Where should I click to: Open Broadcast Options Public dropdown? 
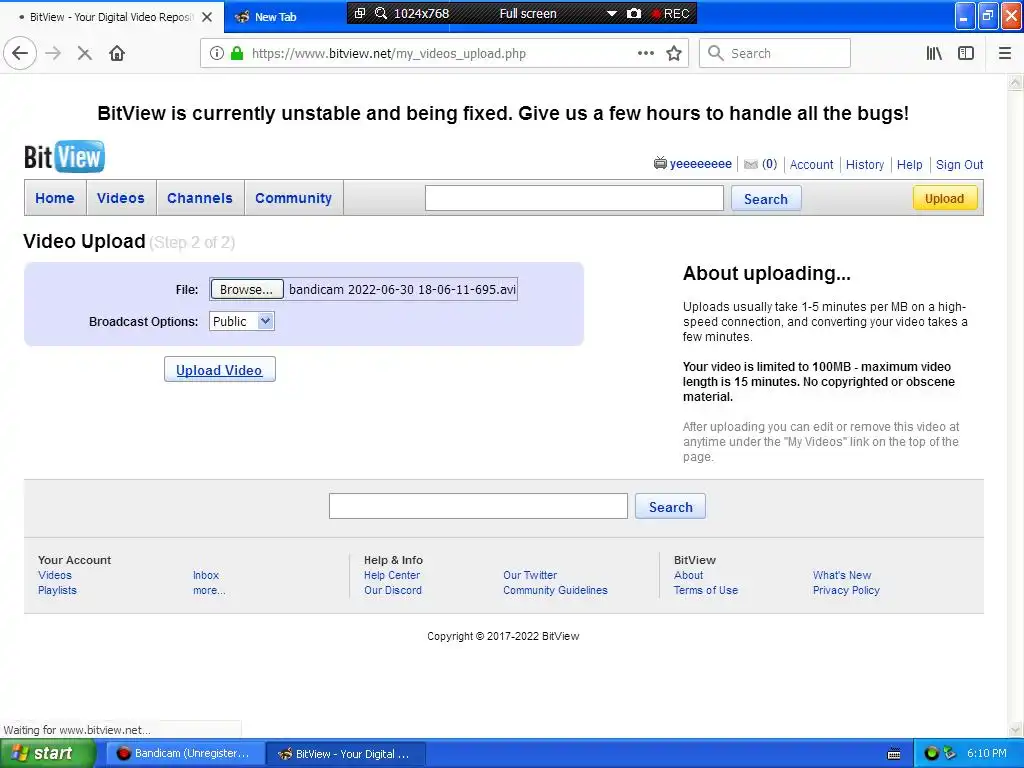tap(242, 321)
